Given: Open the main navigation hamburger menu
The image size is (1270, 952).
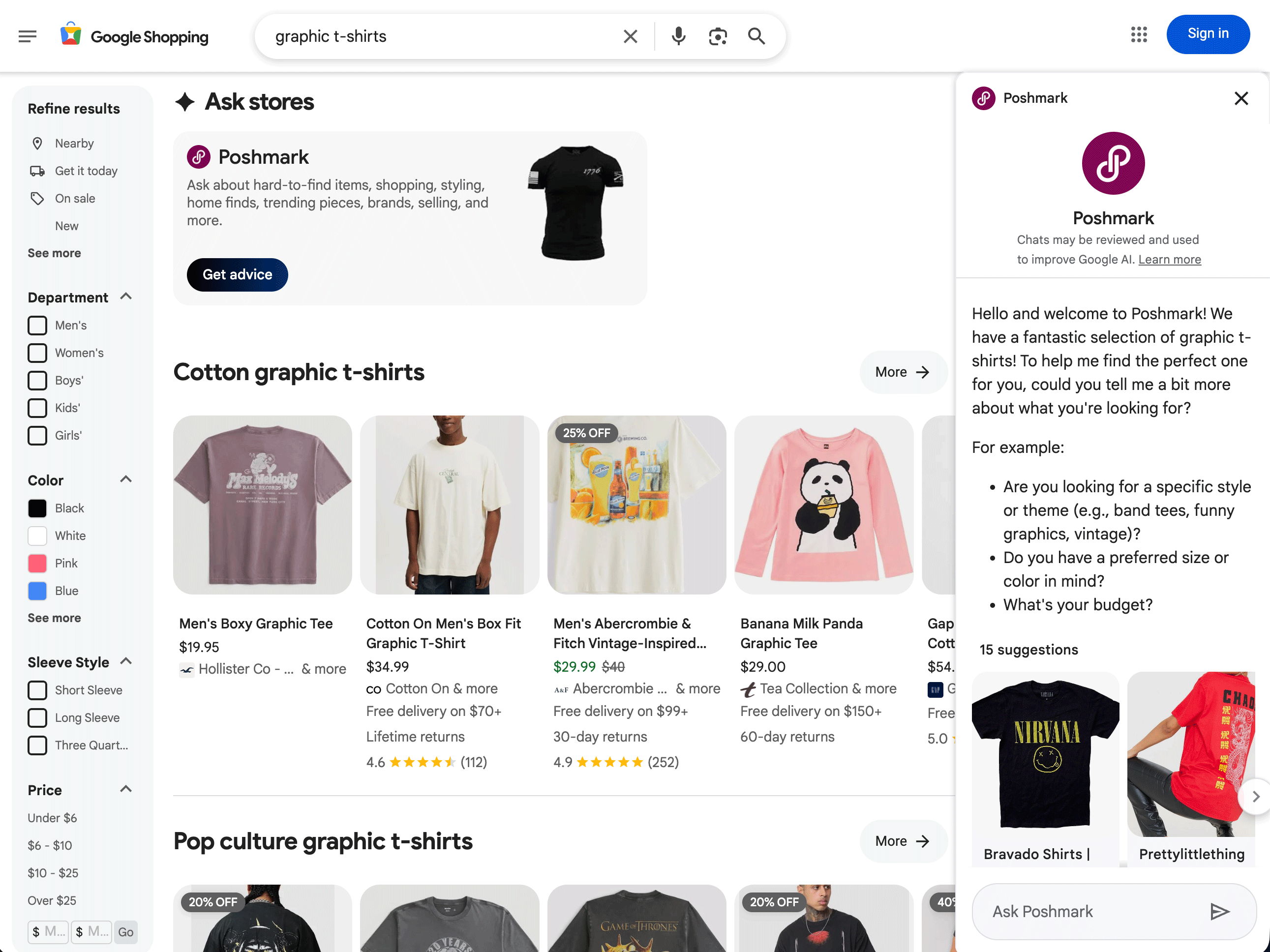Looking at the screenshot, I should coord(27,35).
